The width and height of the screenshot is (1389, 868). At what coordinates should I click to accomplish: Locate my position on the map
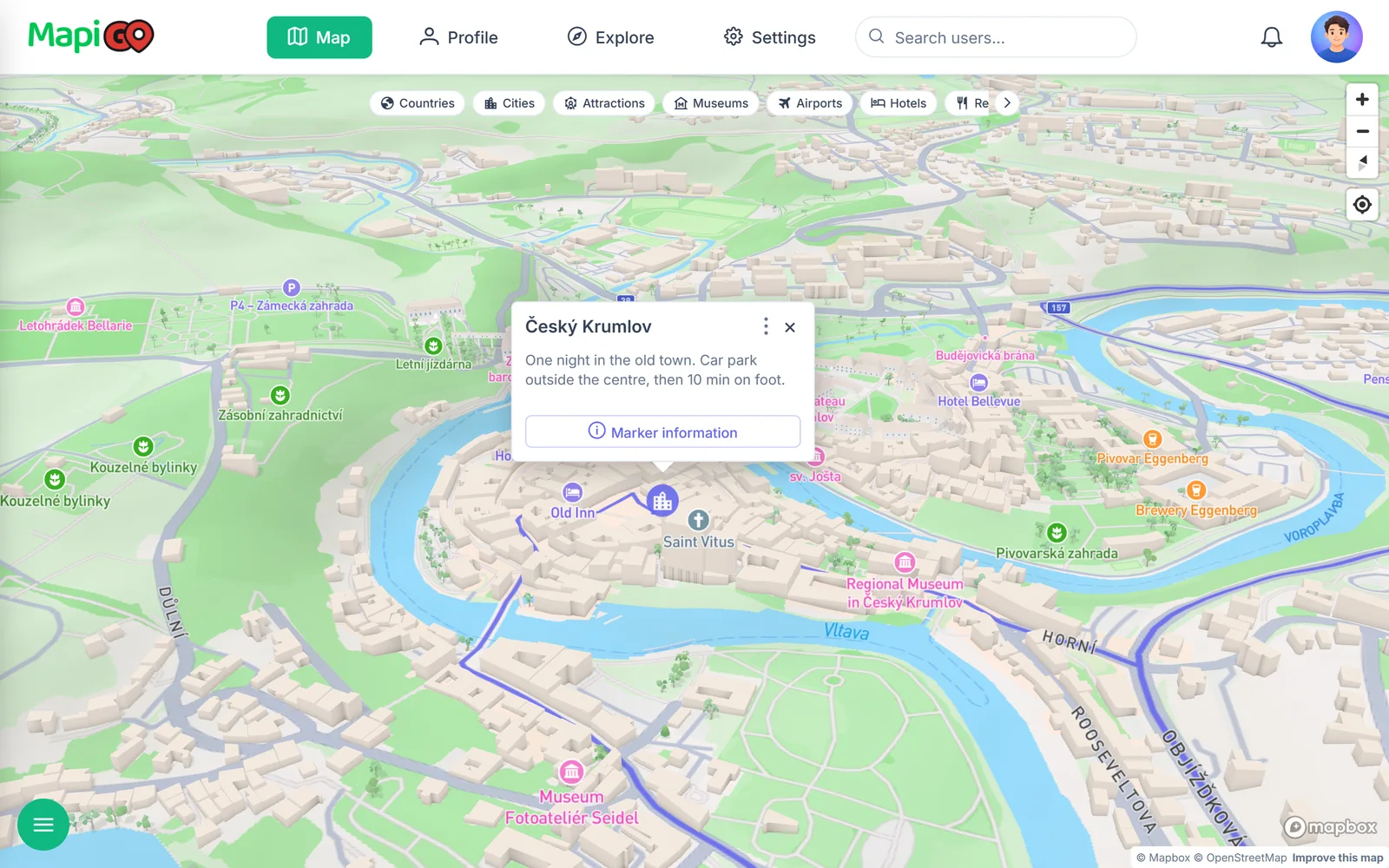point(1362,205)
